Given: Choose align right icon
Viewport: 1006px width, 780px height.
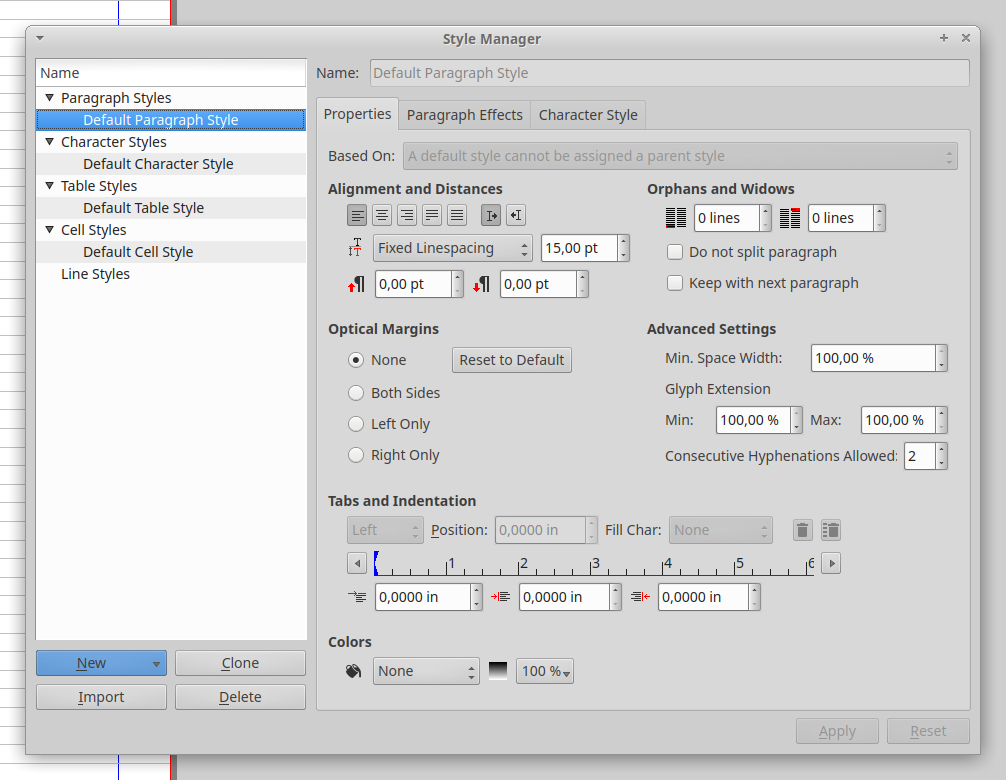Looking at the screenshot, I should [407, 215].
